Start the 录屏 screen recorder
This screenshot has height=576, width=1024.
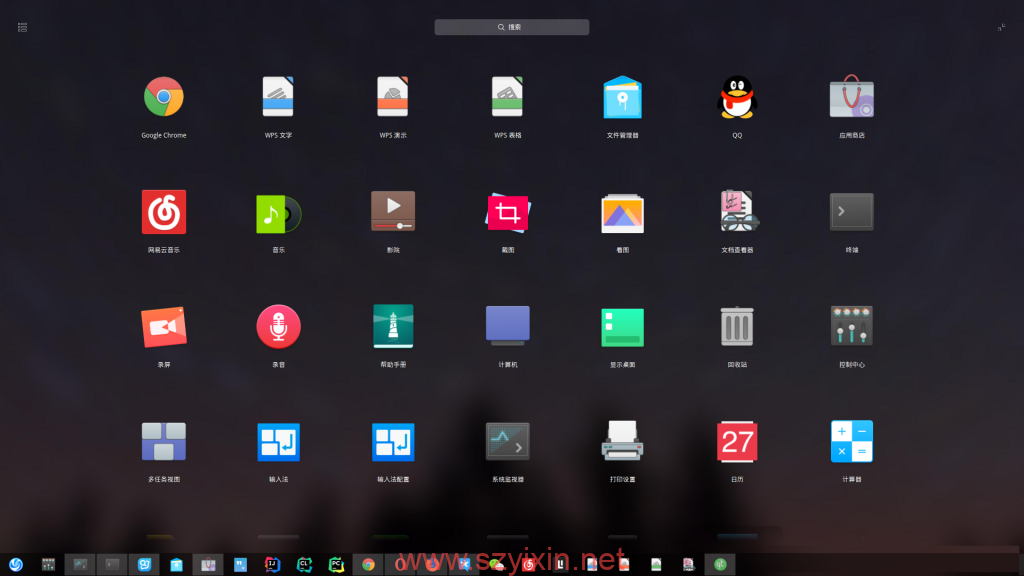pos(163,327)
